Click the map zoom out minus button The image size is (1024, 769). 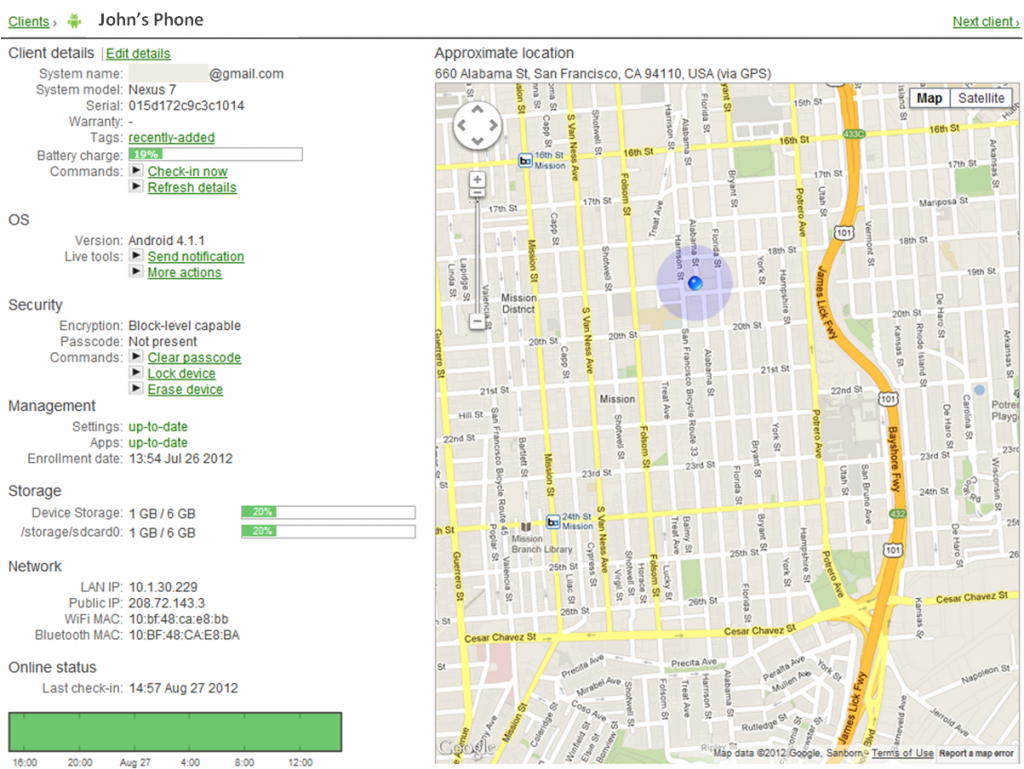click(x=477, y=322)
